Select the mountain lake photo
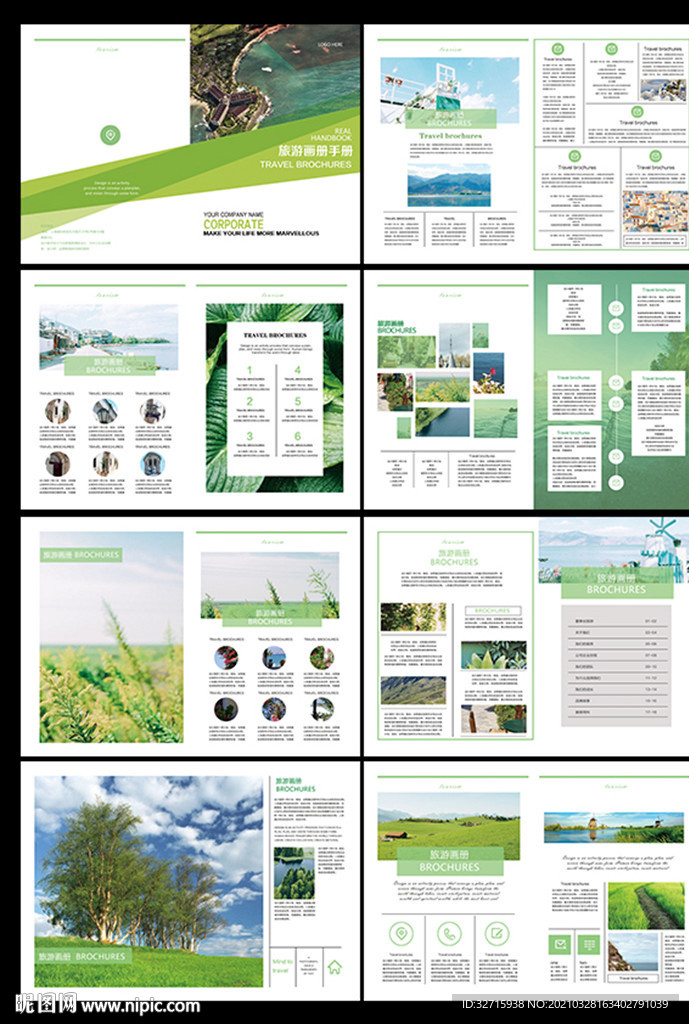Screen dimensions: 689x1024 point(449,185)
